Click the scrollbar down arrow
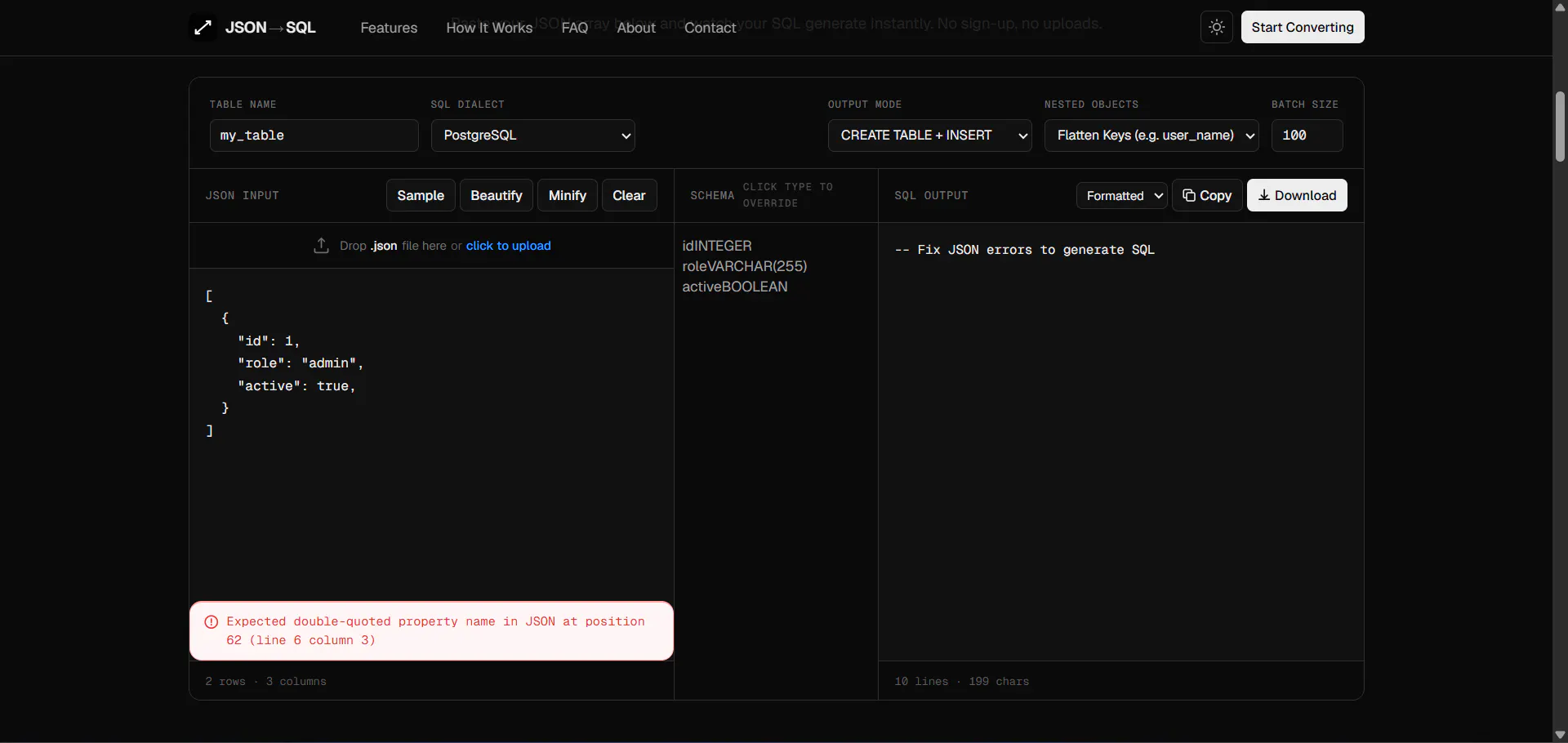The height and width of the screenshot is (743, 1568). tap(1560, 735)
